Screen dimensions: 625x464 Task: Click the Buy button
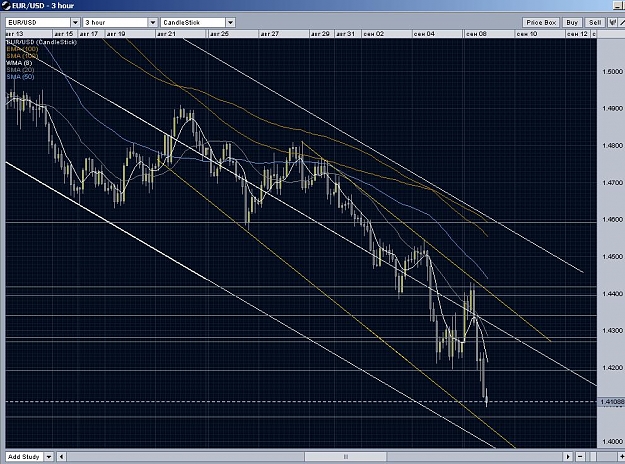coord(572,22)
